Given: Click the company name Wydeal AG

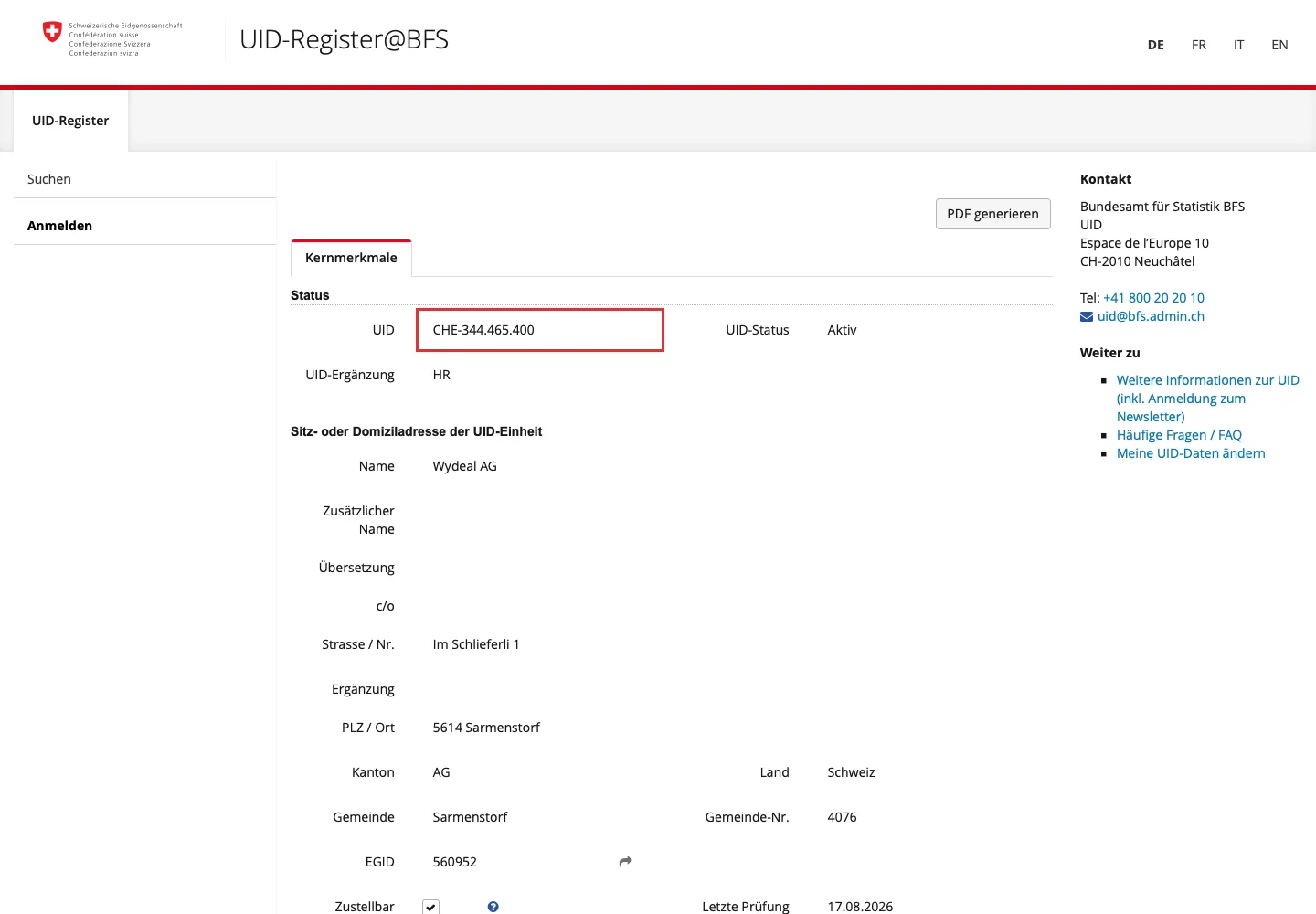Looking at the screenshot, I should (464, 466).
